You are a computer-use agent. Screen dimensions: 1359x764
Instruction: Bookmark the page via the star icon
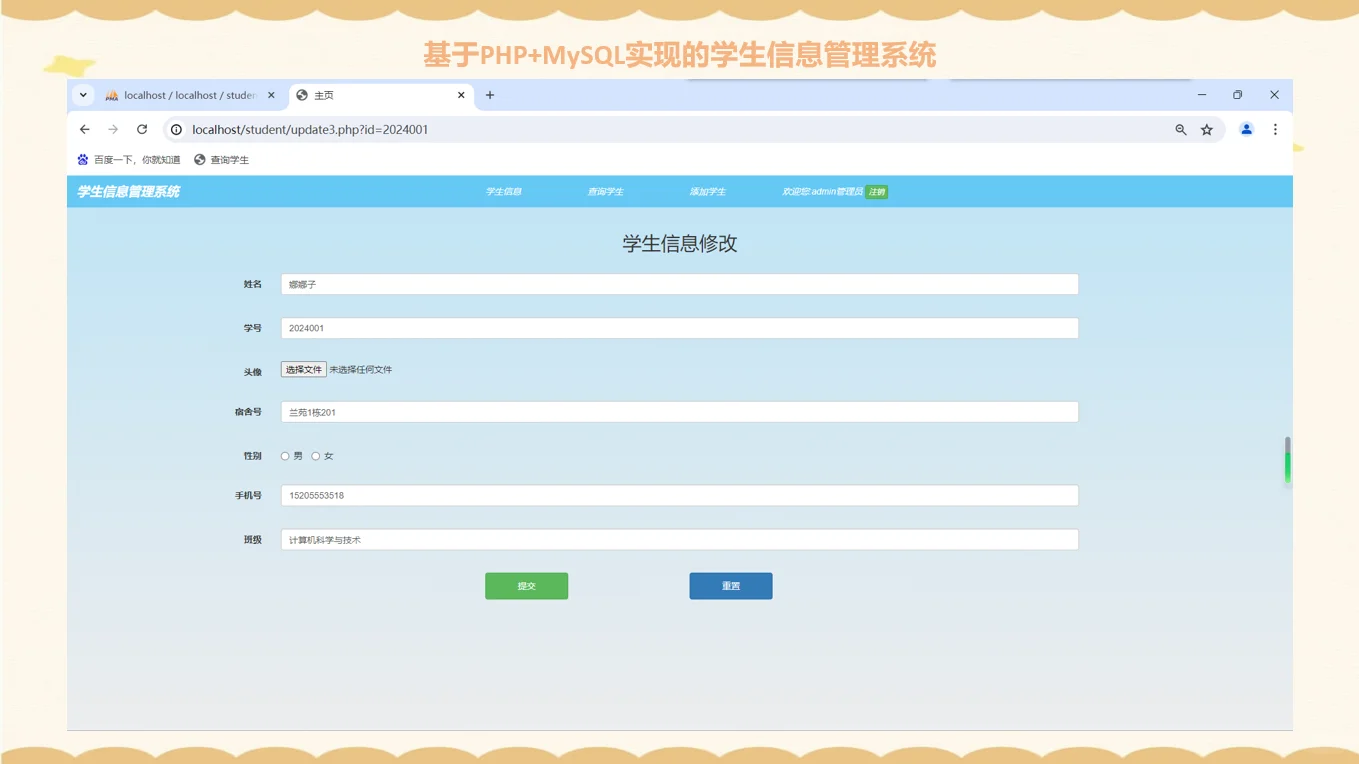tap(1206, 129)
